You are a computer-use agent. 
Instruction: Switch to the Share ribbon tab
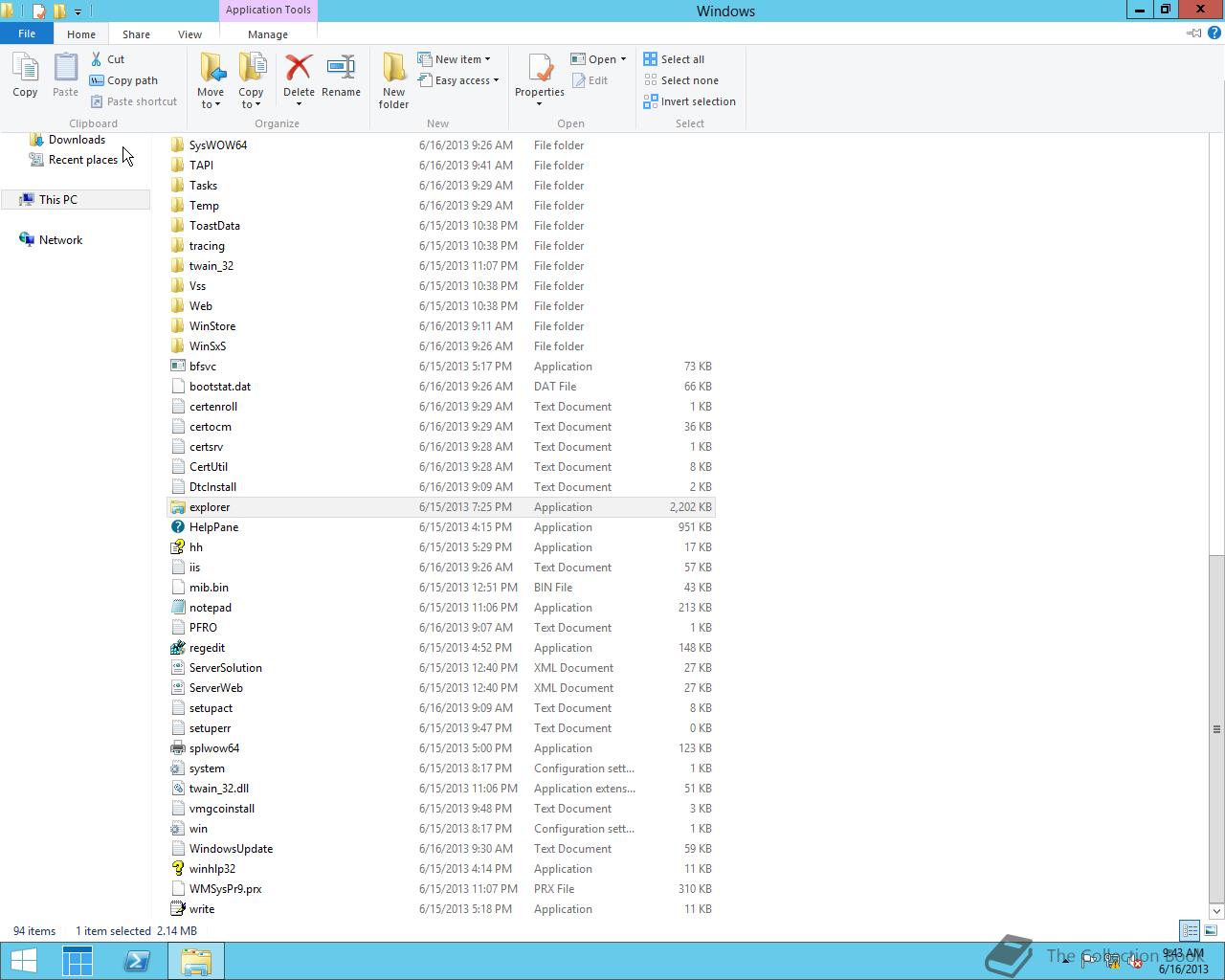136,34
